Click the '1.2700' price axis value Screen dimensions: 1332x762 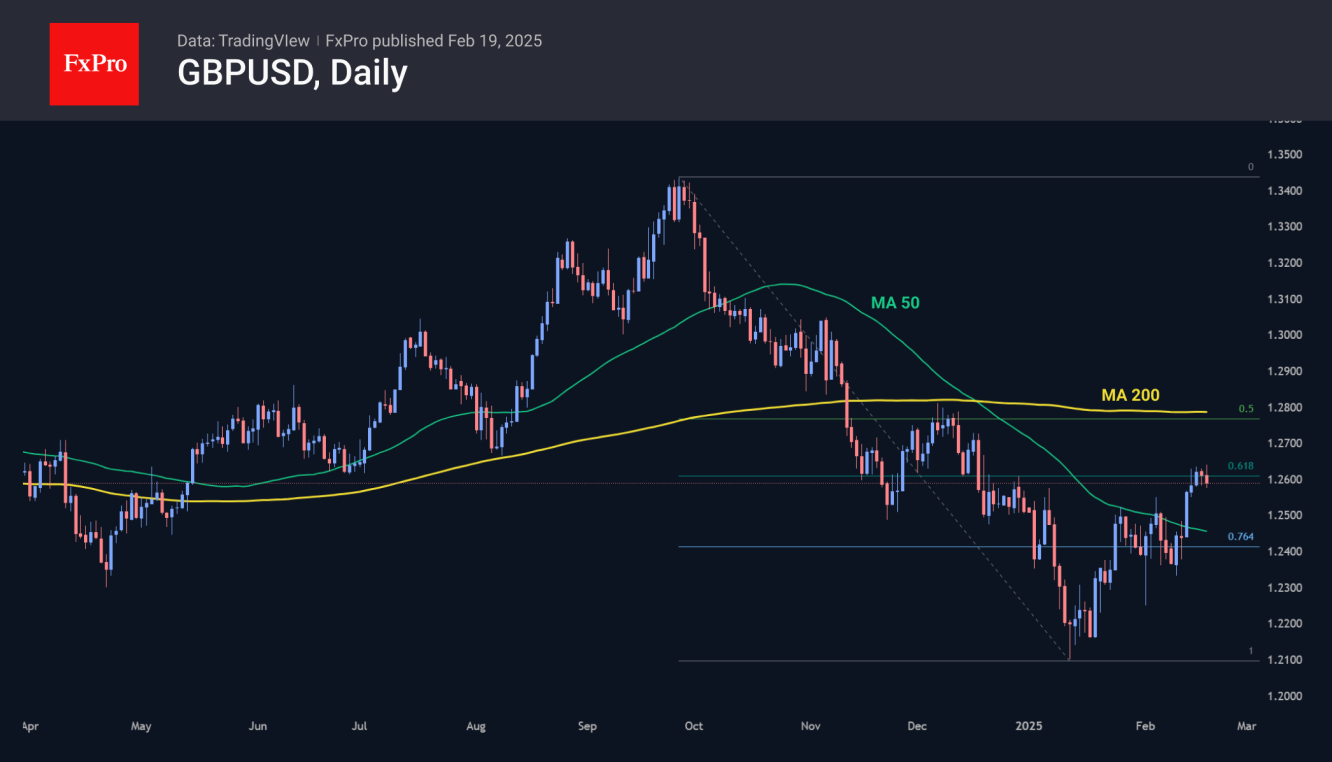pos(1285,443)
